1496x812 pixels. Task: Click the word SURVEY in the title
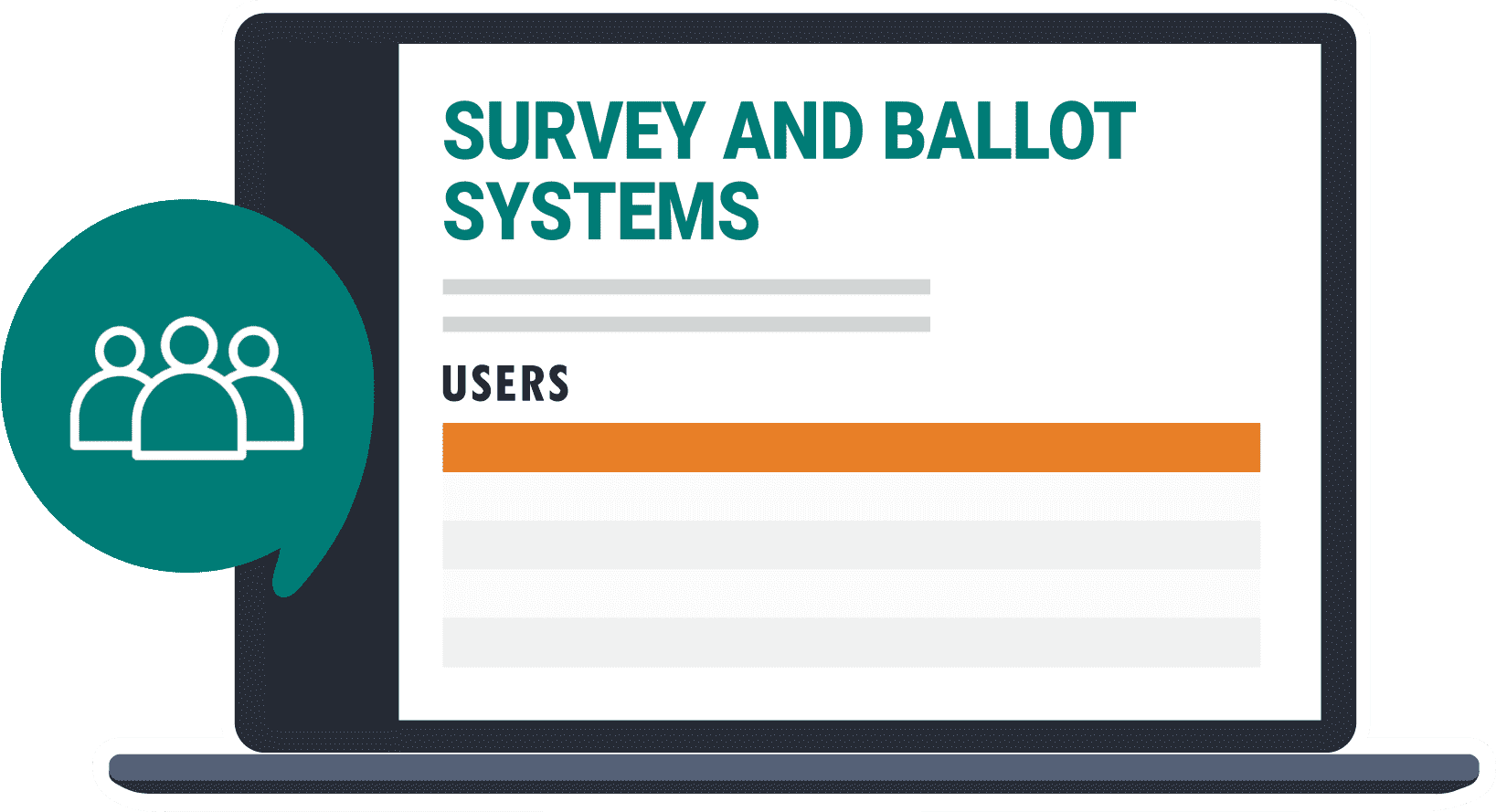tap(574, 132)
